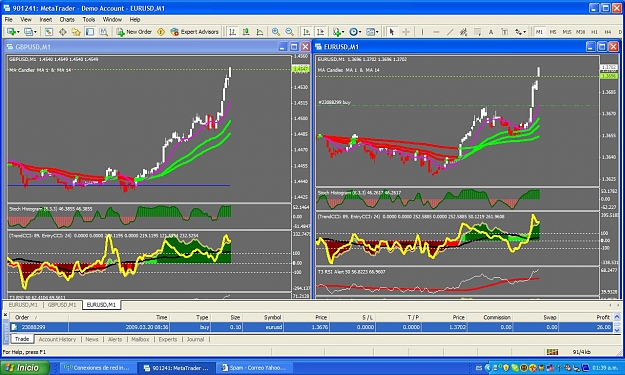Open the Indicators list dropdown
This screenshot has height=375, width=625.
(x=338, y=32)
